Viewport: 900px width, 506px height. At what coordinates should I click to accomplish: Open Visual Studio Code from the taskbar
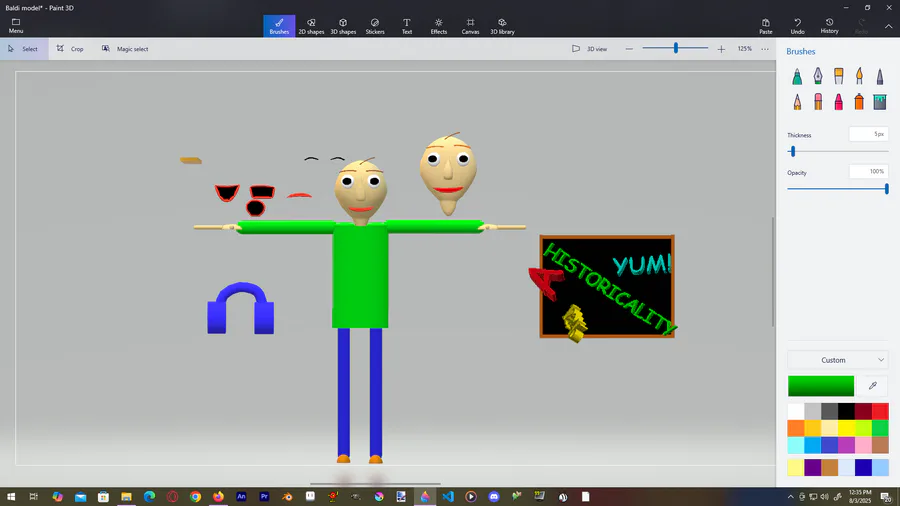(448, 497)
